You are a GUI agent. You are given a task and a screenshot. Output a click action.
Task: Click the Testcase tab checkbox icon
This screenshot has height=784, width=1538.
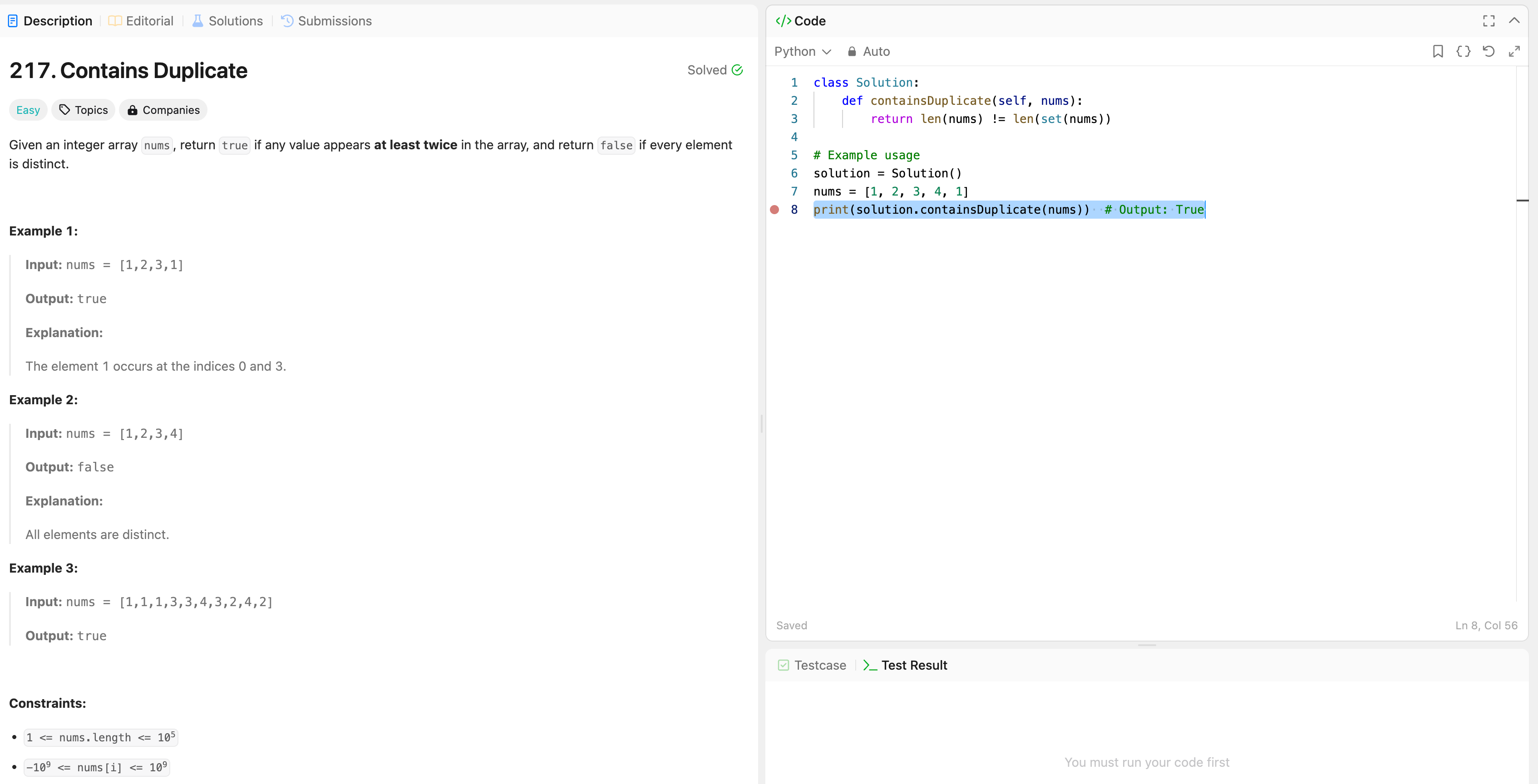(x=784, y=665)
